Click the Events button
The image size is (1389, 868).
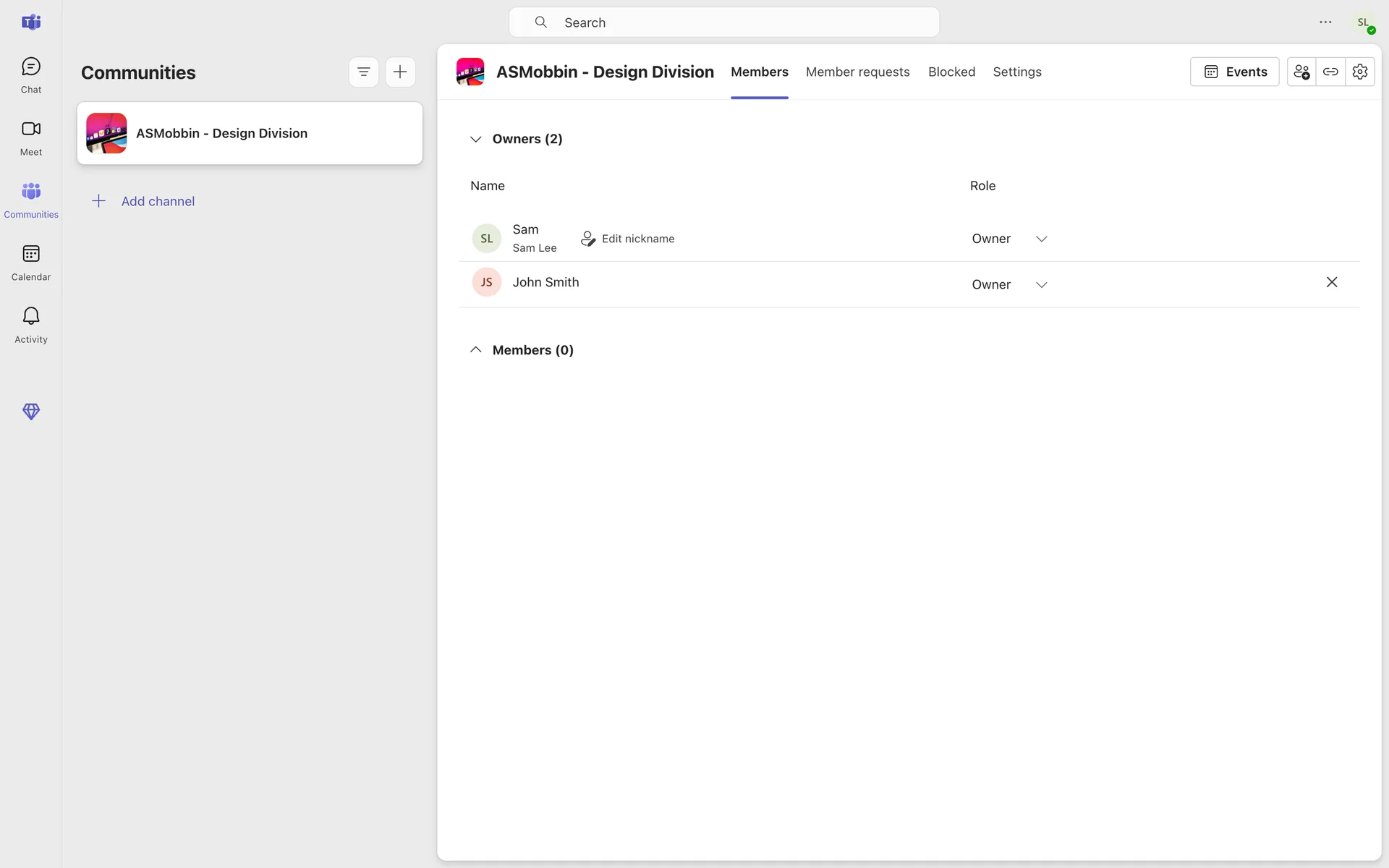click(1234, 72)
